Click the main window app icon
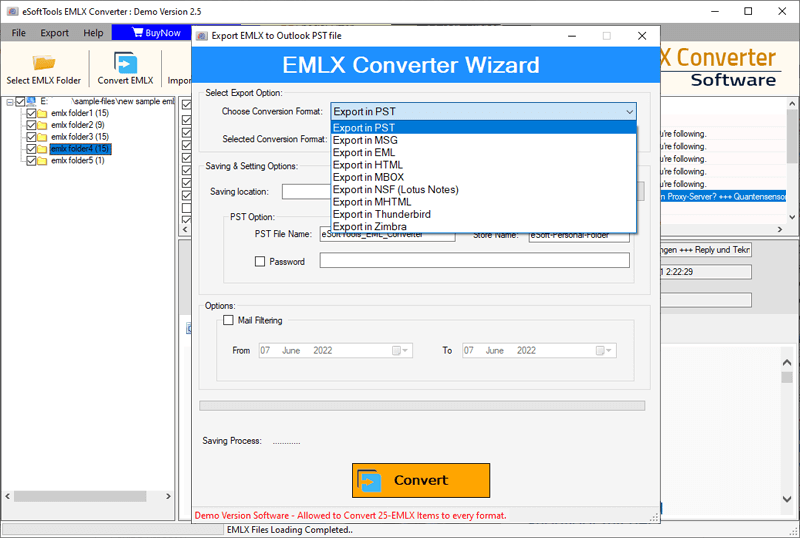 point(12,11)
